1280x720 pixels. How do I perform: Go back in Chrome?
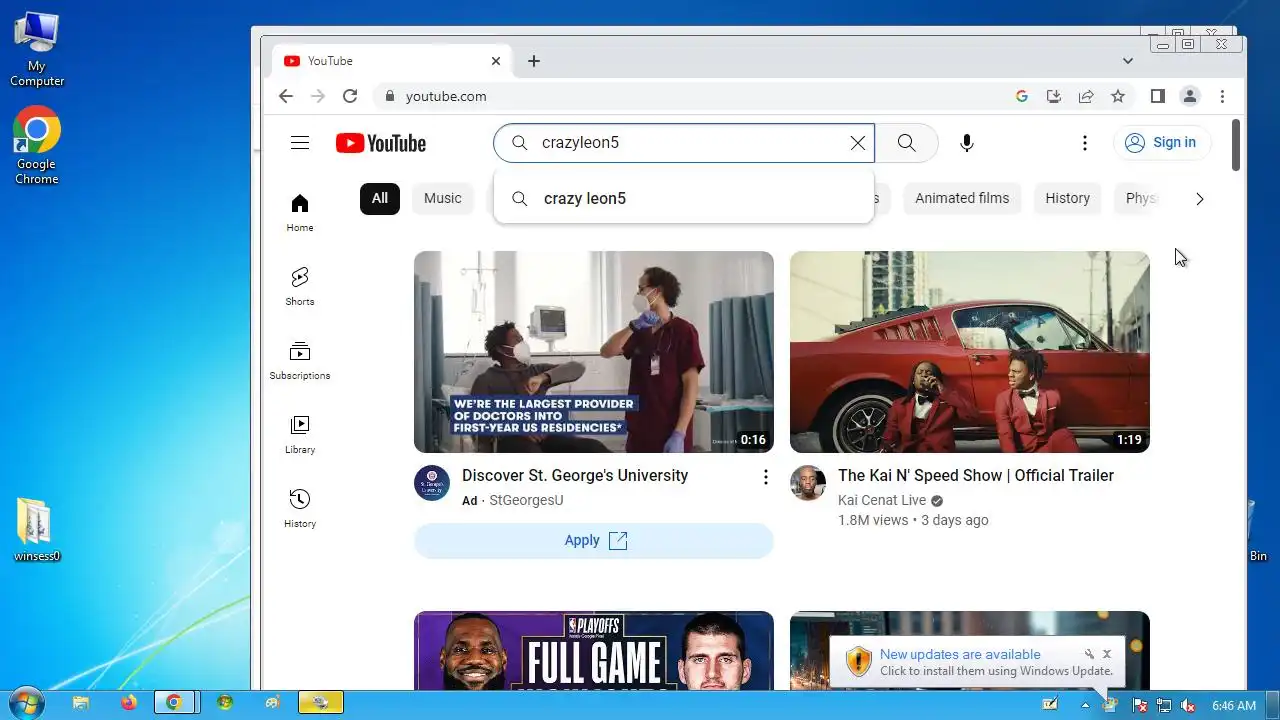pyautogui.click(x=286, y=96)
